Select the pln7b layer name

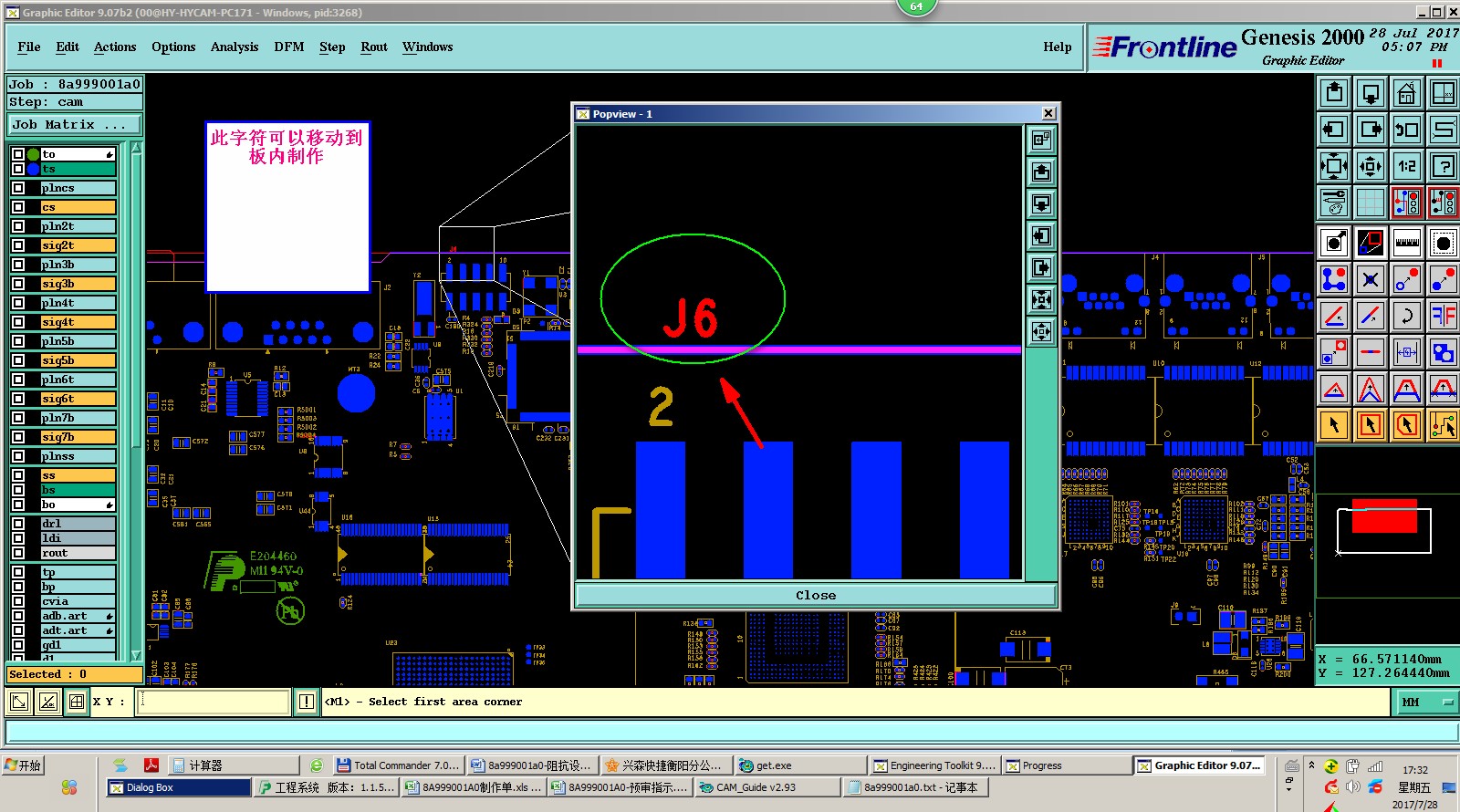point(78,418)
